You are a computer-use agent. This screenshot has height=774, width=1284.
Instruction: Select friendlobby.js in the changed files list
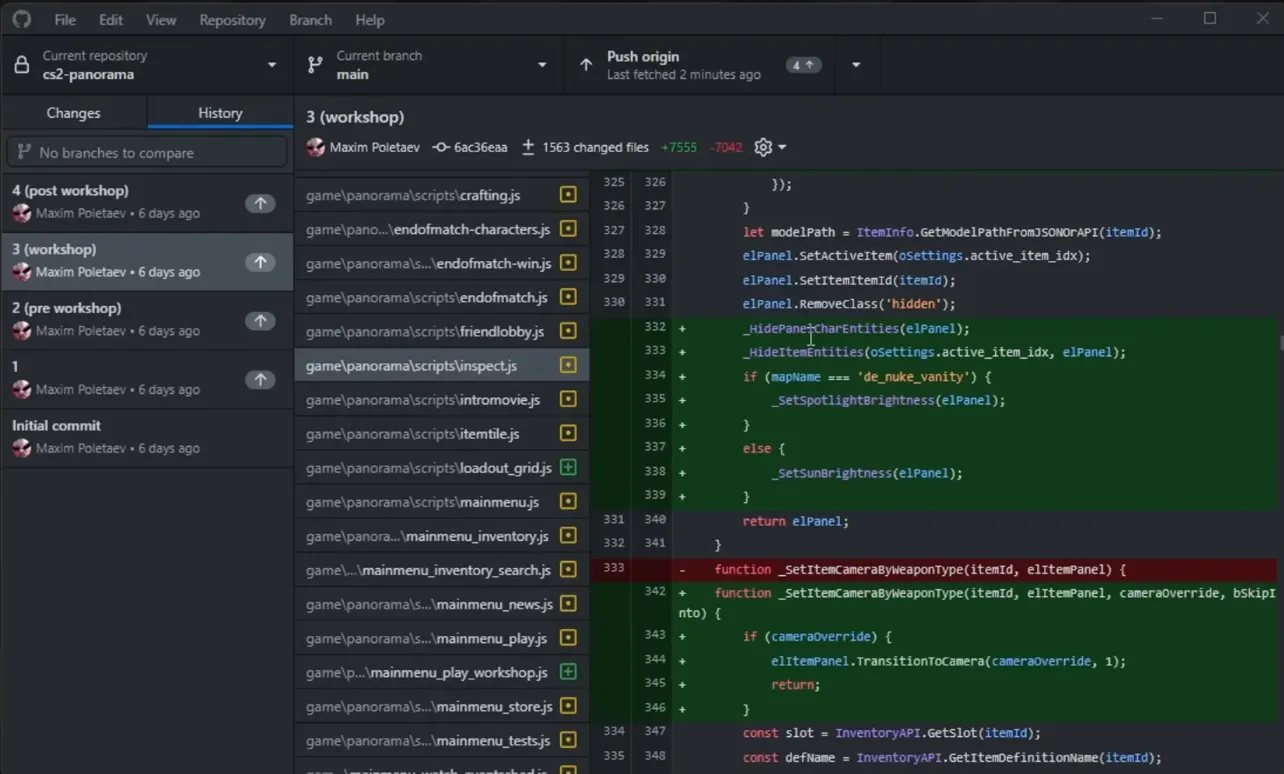coord(441,331)
